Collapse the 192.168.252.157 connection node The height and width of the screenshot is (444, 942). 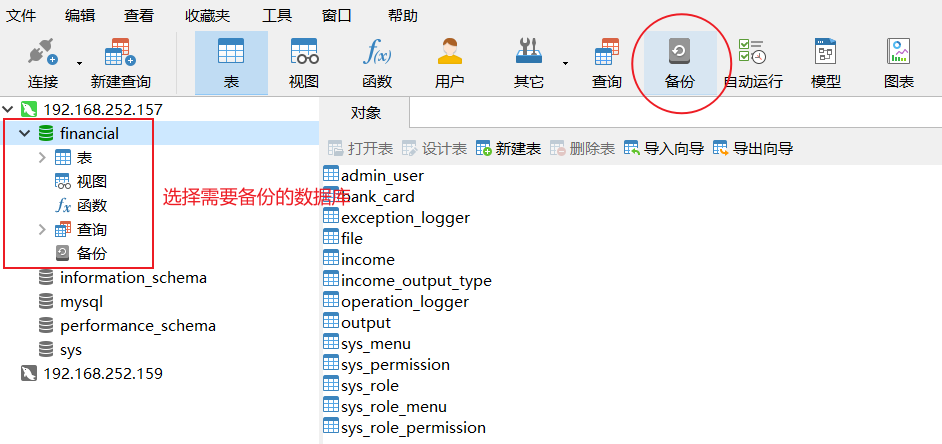8,109
